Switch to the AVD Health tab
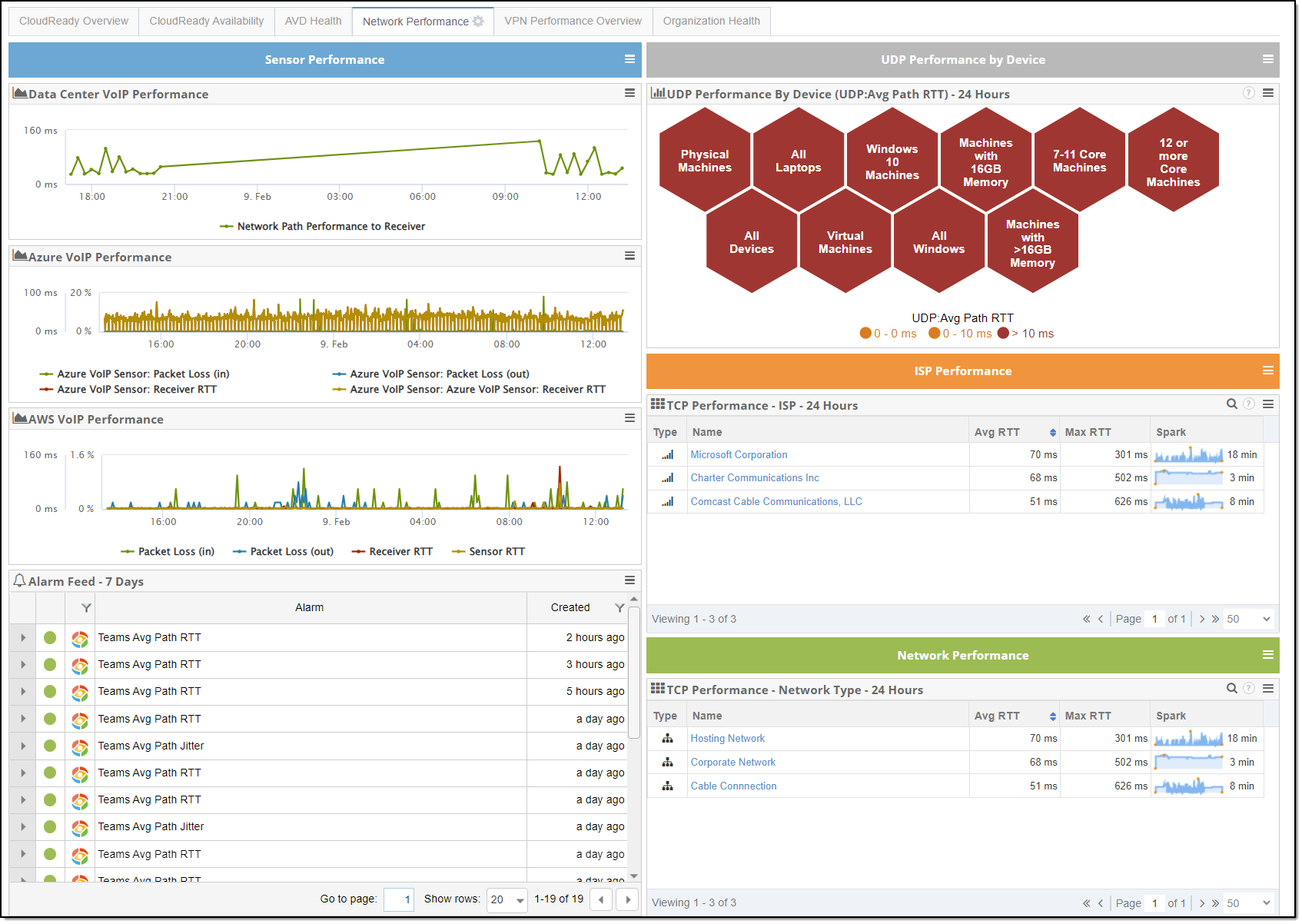Viewport: 1302px width, 924px height. pos(313,21)
